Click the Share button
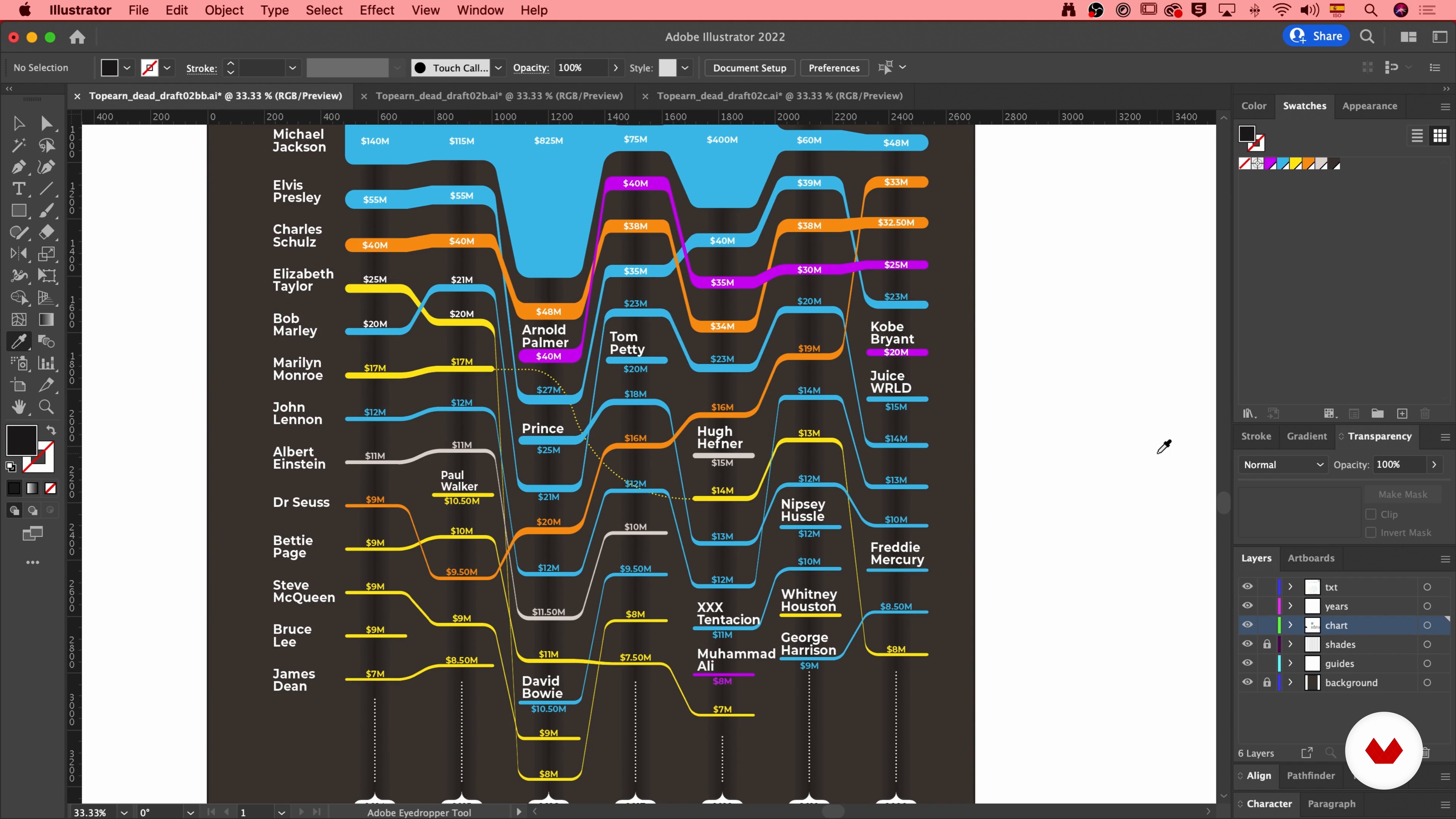The width and height of the screenshot is (1456, 819). point(1316,36)
